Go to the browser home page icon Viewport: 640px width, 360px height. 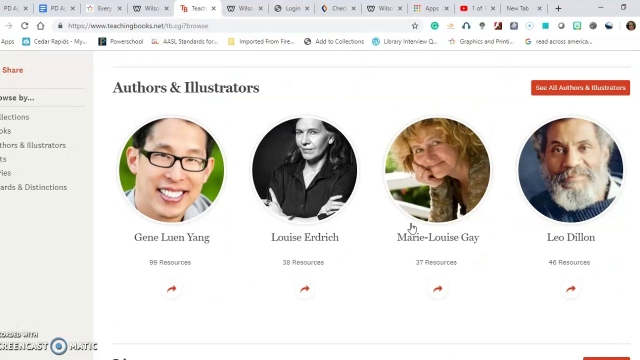tap(40, 26)
